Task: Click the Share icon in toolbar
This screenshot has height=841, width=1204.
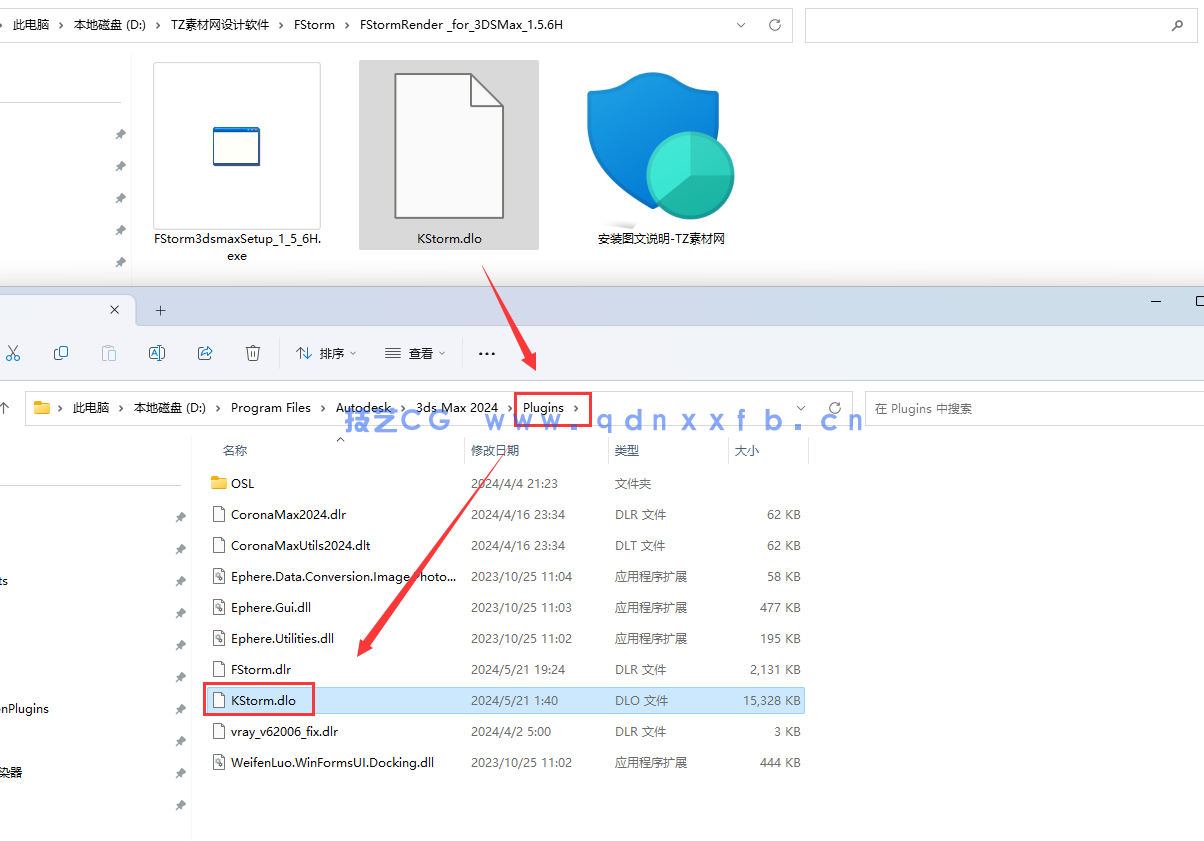Action: point(205,353)
